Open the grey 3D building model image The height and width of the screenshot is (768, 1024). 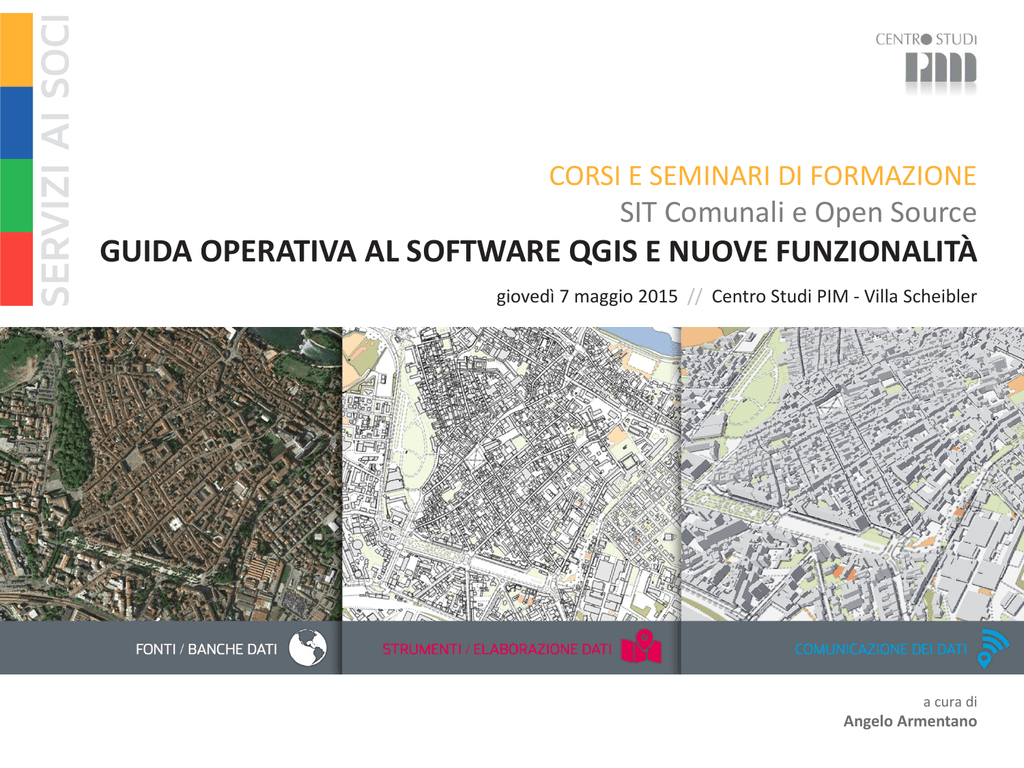[x=853, y=473]
